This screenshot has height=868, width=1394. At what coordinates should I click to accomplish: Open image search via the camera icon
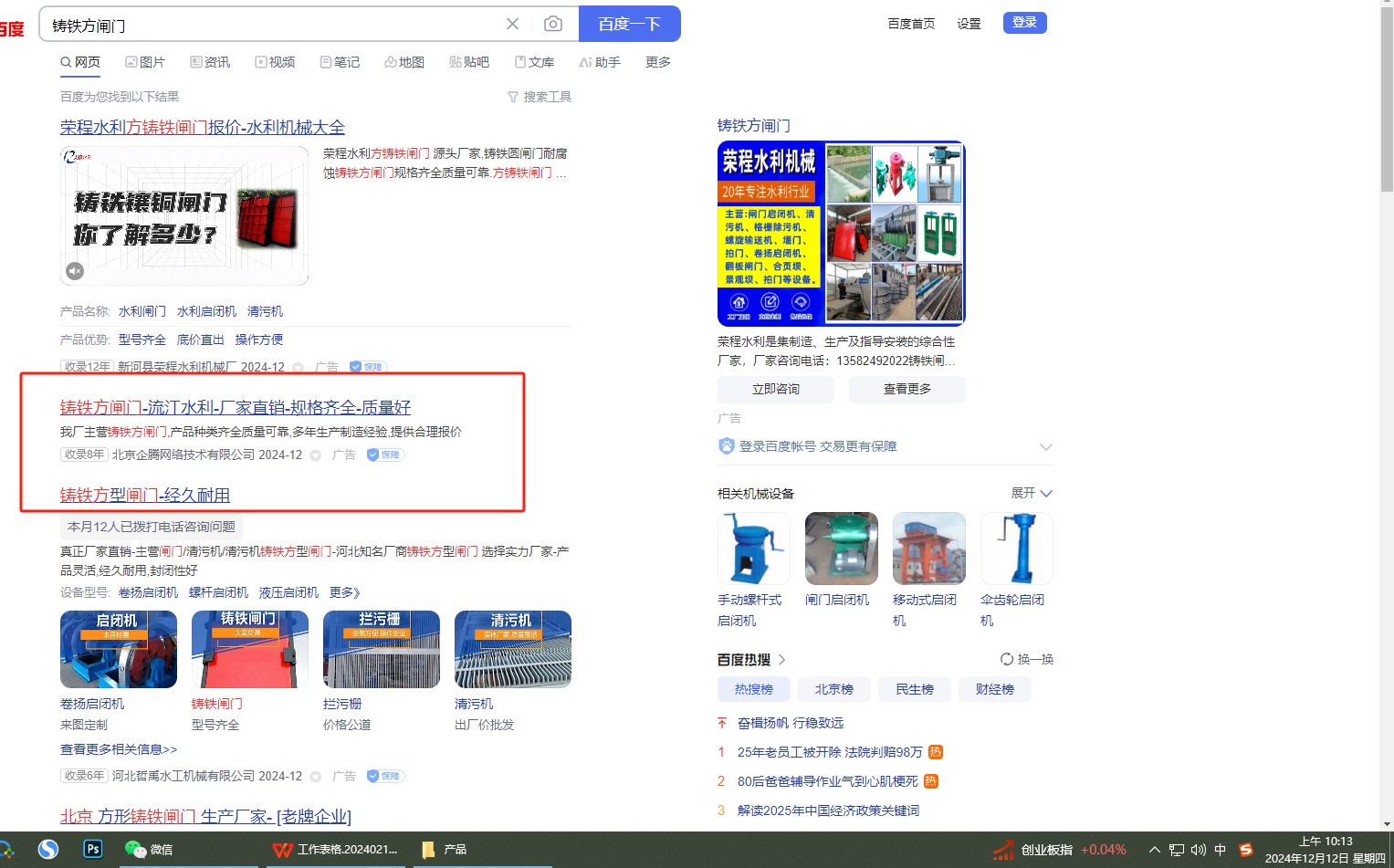[553, 24]
